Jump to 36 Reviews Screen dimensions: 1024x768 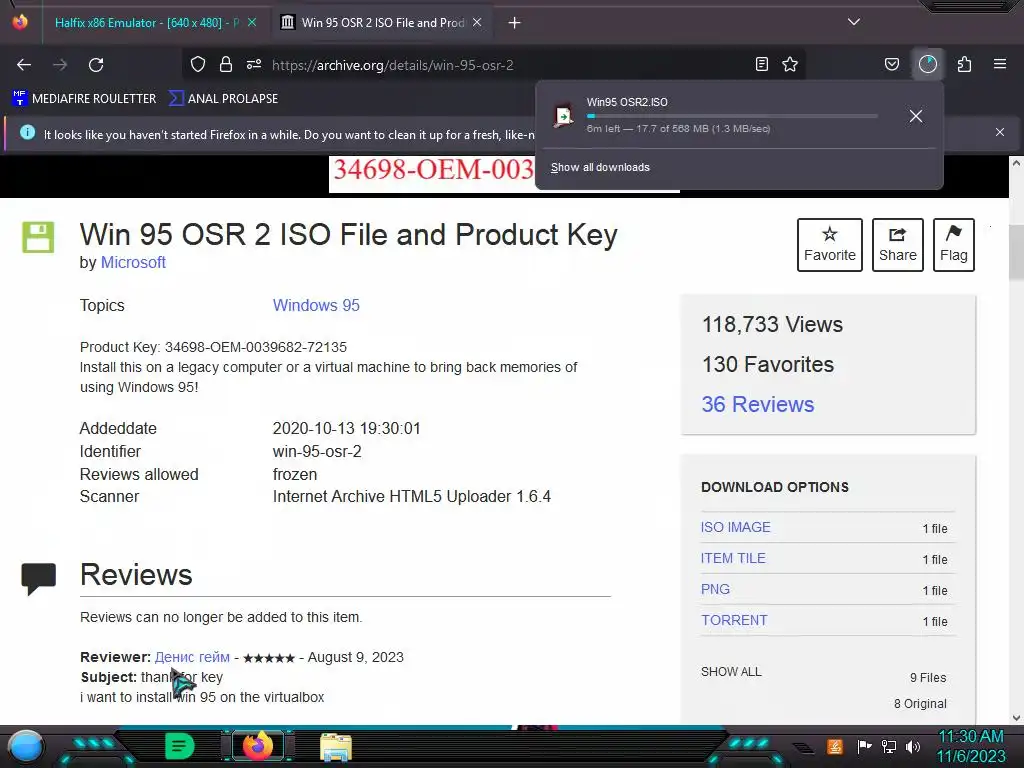tap(758, 404)
